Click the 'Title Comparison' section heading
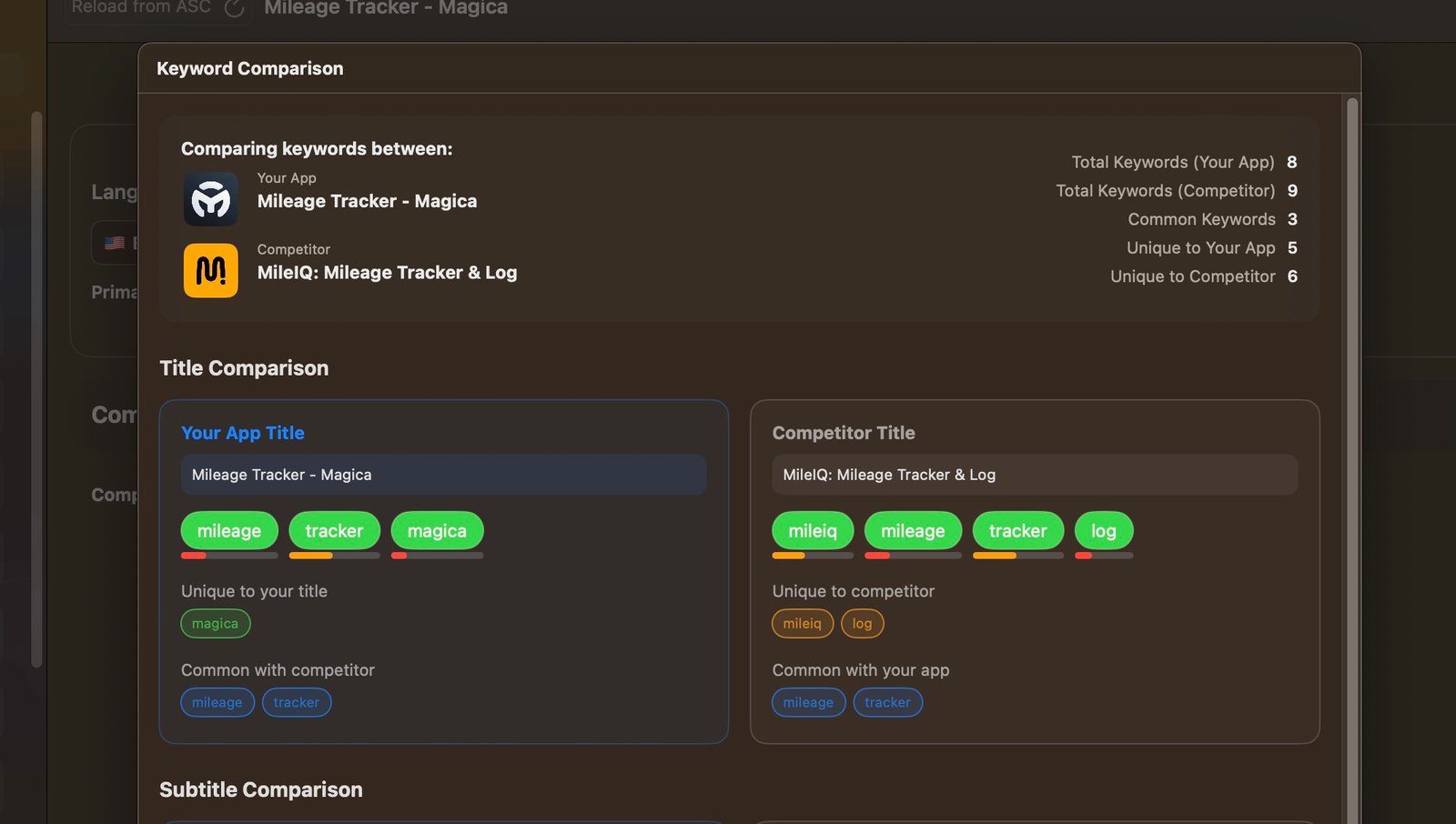Viewport: 1456px width, 824px height. [x=244, y=368]
